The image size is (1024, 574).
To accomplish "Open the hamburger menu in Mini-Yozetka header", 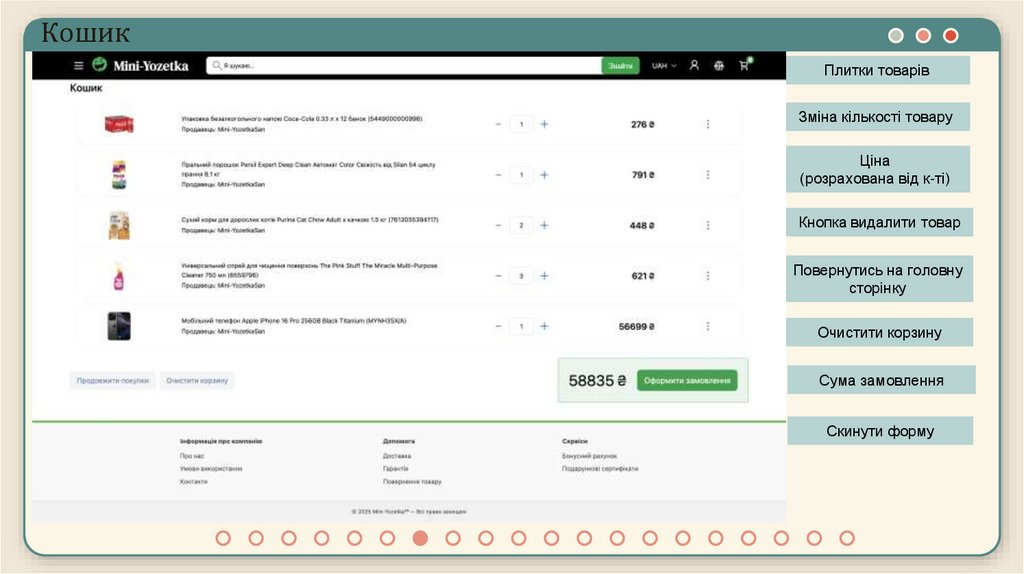I will tap(78, 65).
